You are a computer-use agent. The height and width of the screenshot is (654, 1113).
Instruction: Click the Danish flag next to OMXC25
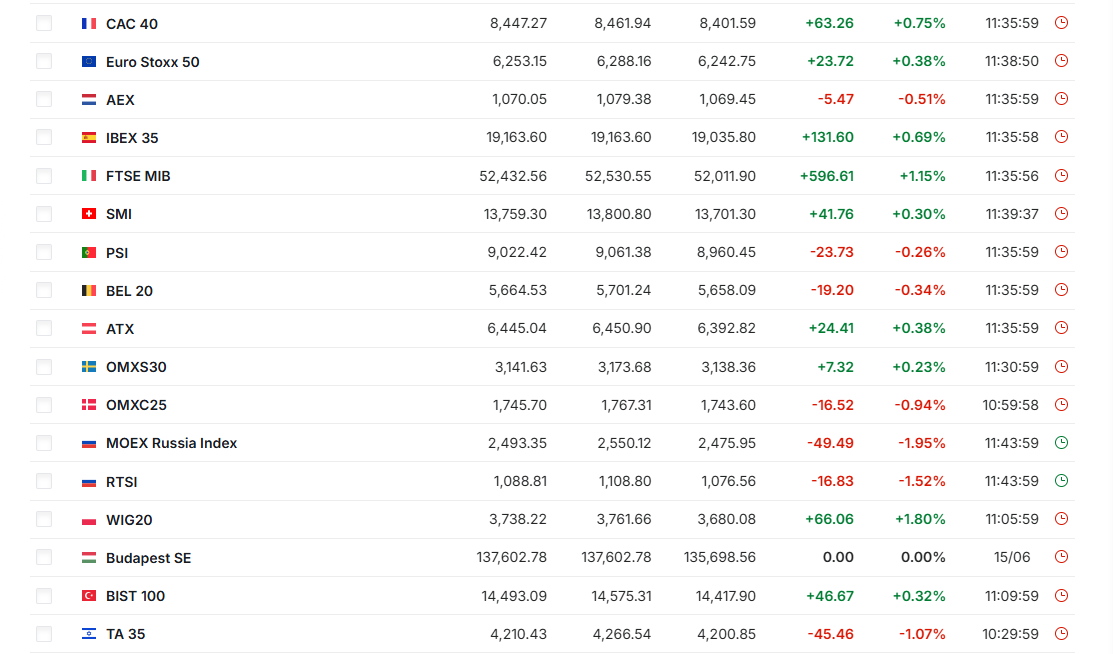click(x=89, y=405)
